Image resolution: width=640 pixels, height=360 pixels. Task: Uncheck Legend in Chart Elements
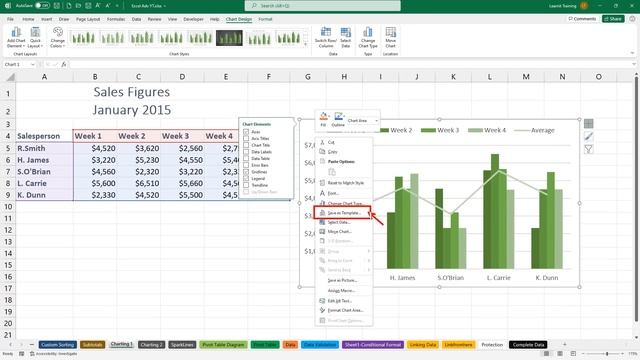(x=246, y=178)
